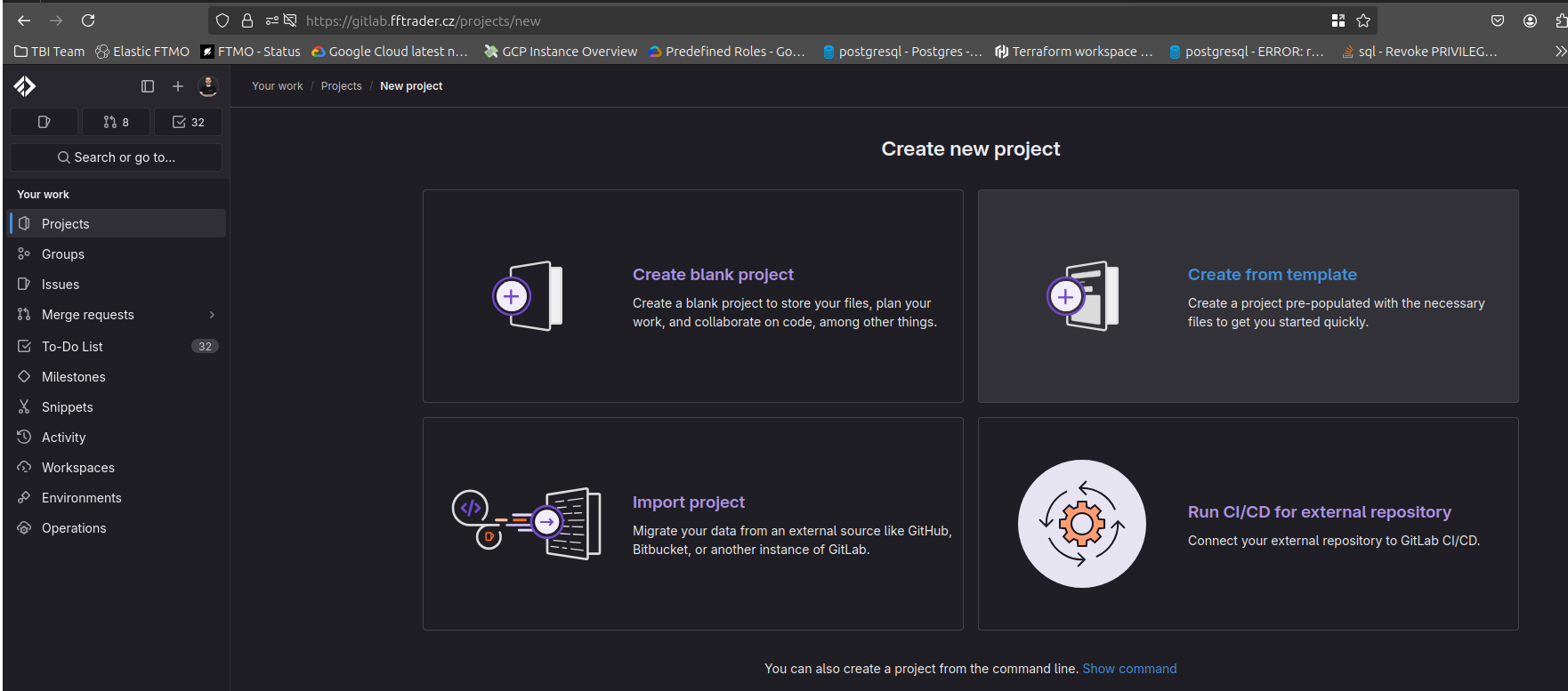Click the Show command link

1129,669
